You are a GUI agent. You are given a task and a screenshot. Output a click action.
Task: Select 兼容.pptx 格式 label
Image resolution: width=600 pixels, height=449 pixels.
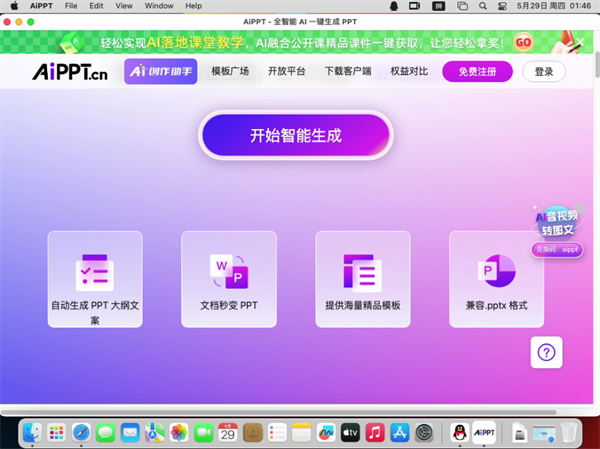497,305
